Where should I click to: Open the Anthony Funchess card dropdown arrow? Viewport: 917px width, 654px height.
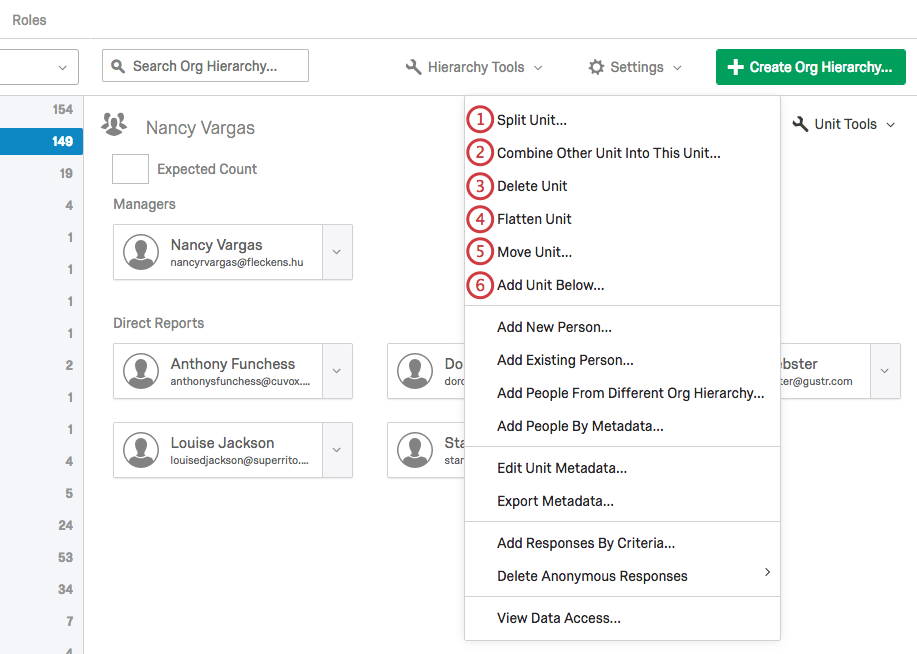[337, 372]
